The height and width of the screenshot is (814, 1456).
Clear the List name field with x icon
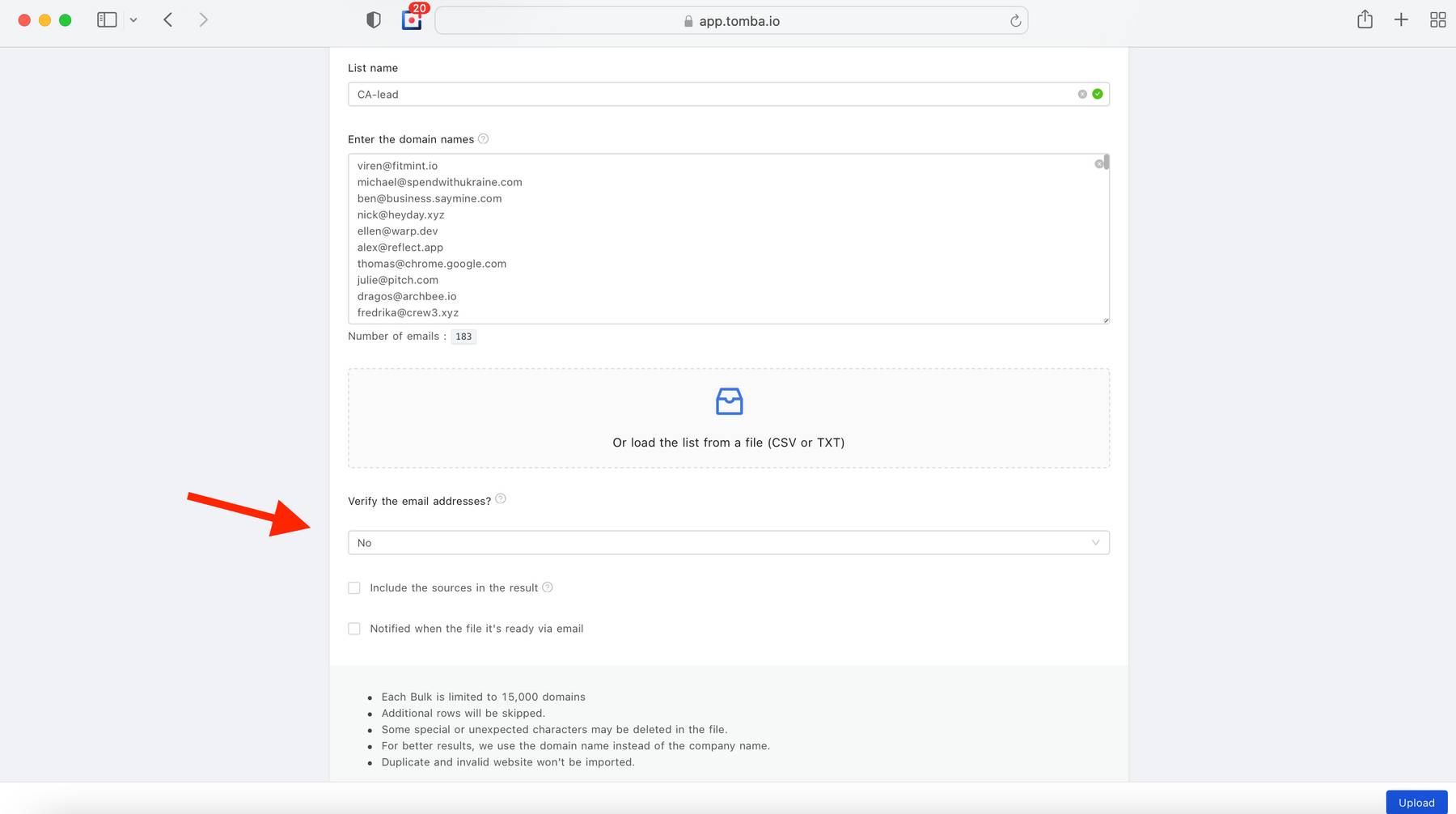point(1082,94)
